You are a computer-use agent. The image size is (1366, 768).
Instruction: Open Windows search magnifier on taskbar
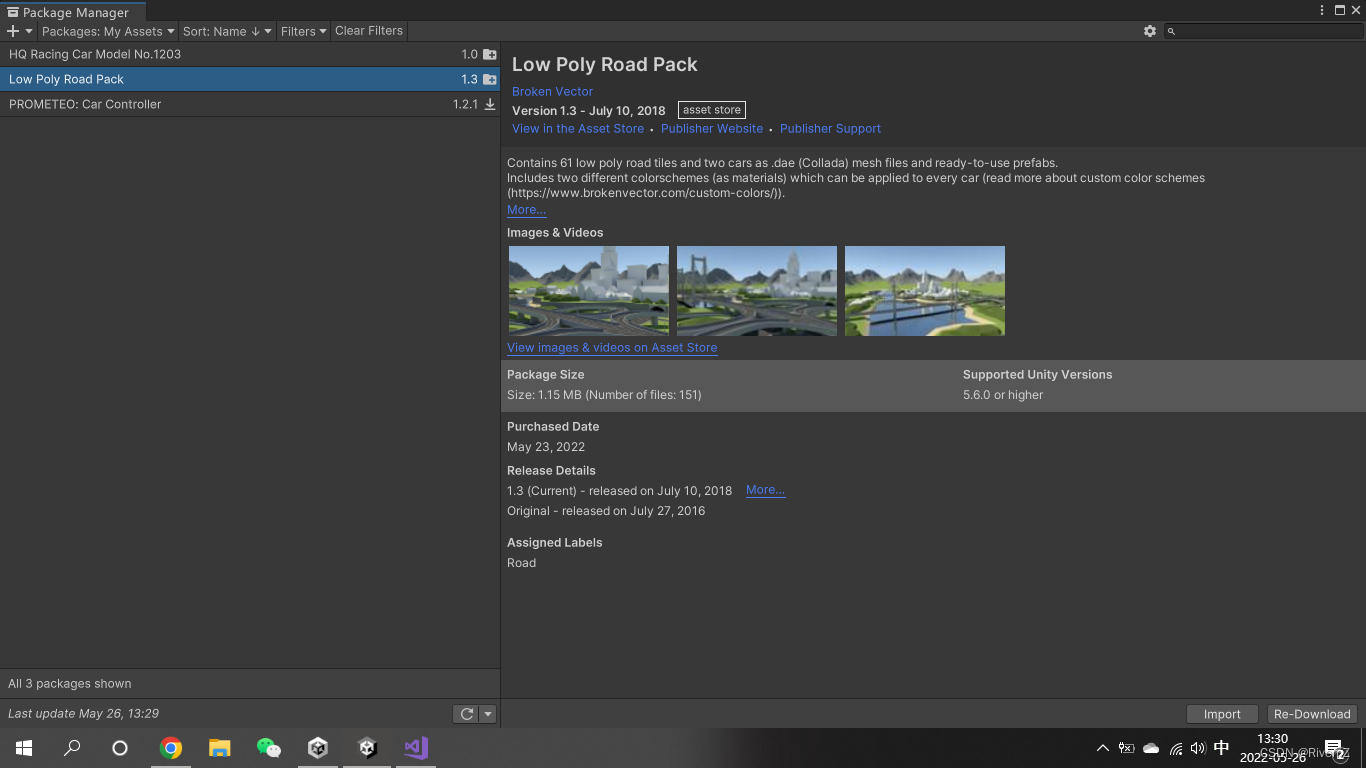pos(72,748)
